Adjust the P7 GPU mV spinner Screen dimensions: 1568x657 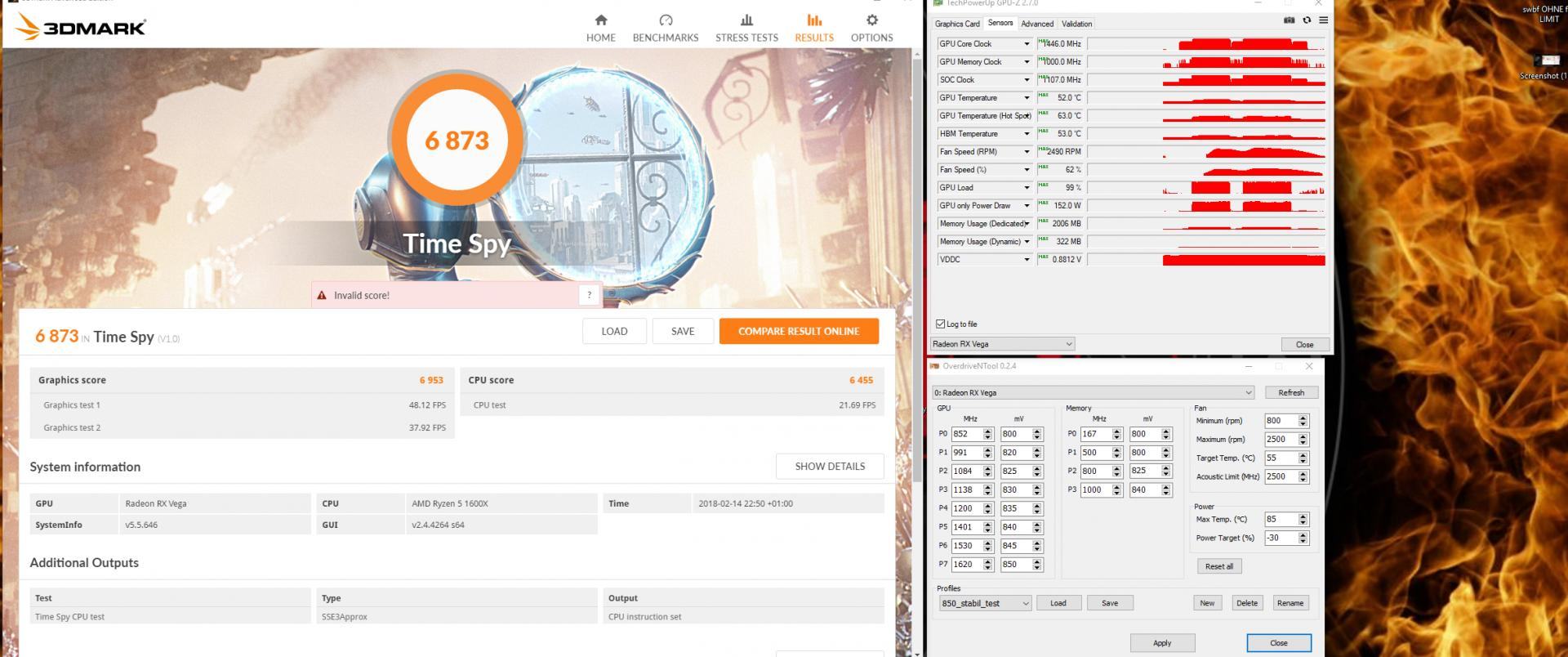(x=1037, y=564)
